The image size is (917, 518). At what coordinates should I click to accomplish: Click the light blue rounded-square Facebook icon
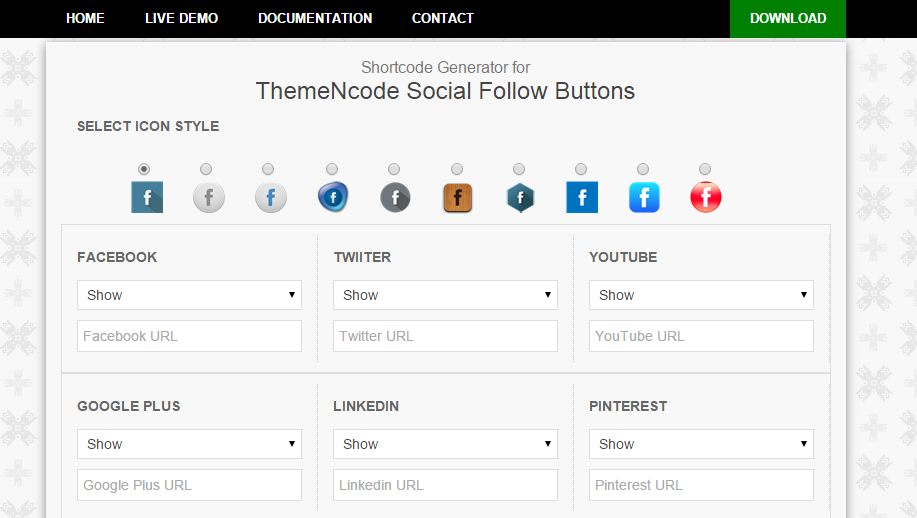(x=644, y=197)
